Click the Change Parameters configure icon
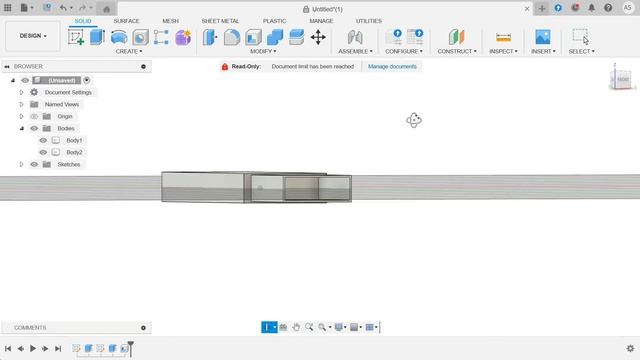Image resolution: width=640 pixels, height=360 pixels. [x=394, y=37]
